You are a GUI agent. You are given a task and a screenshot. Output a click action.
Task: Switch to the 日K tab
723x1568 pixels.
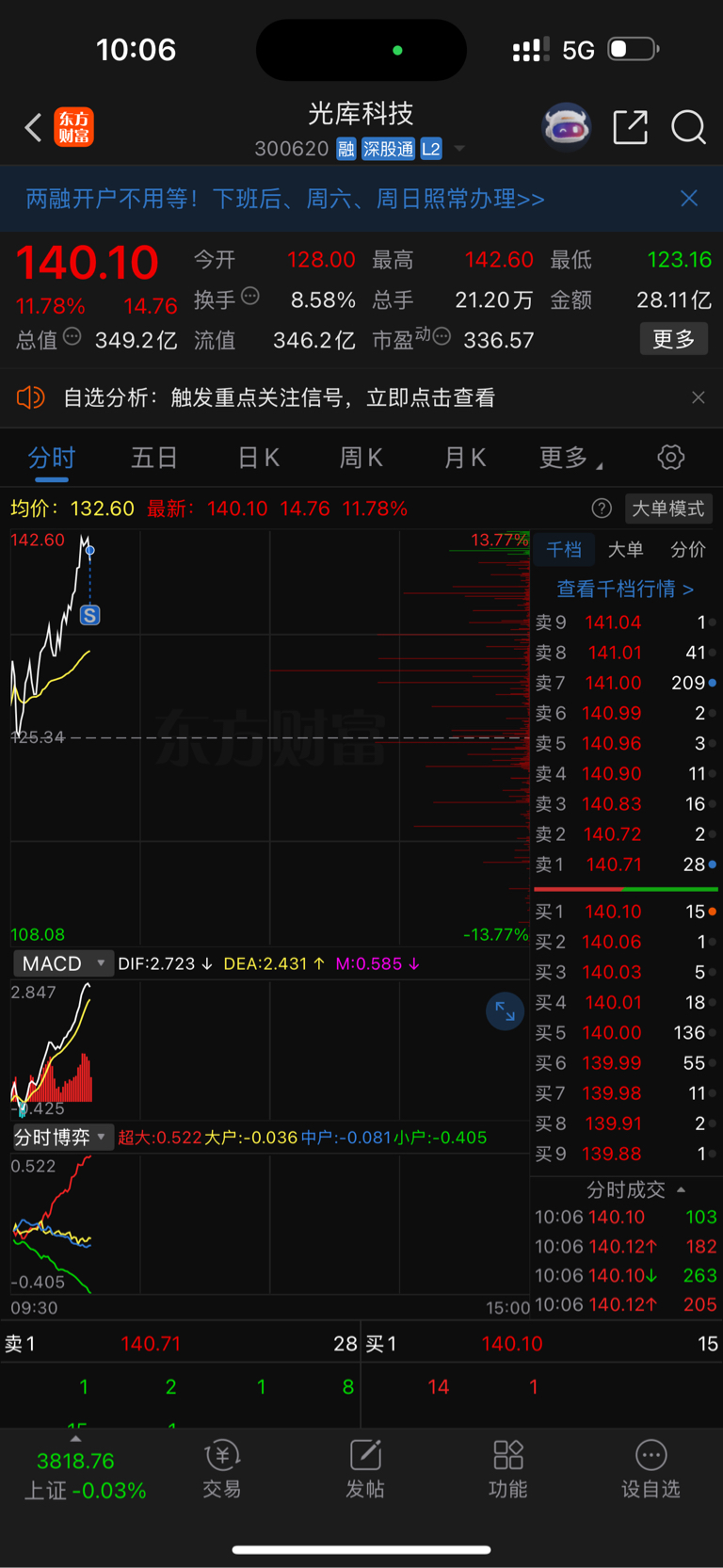(x=258, y=458)
